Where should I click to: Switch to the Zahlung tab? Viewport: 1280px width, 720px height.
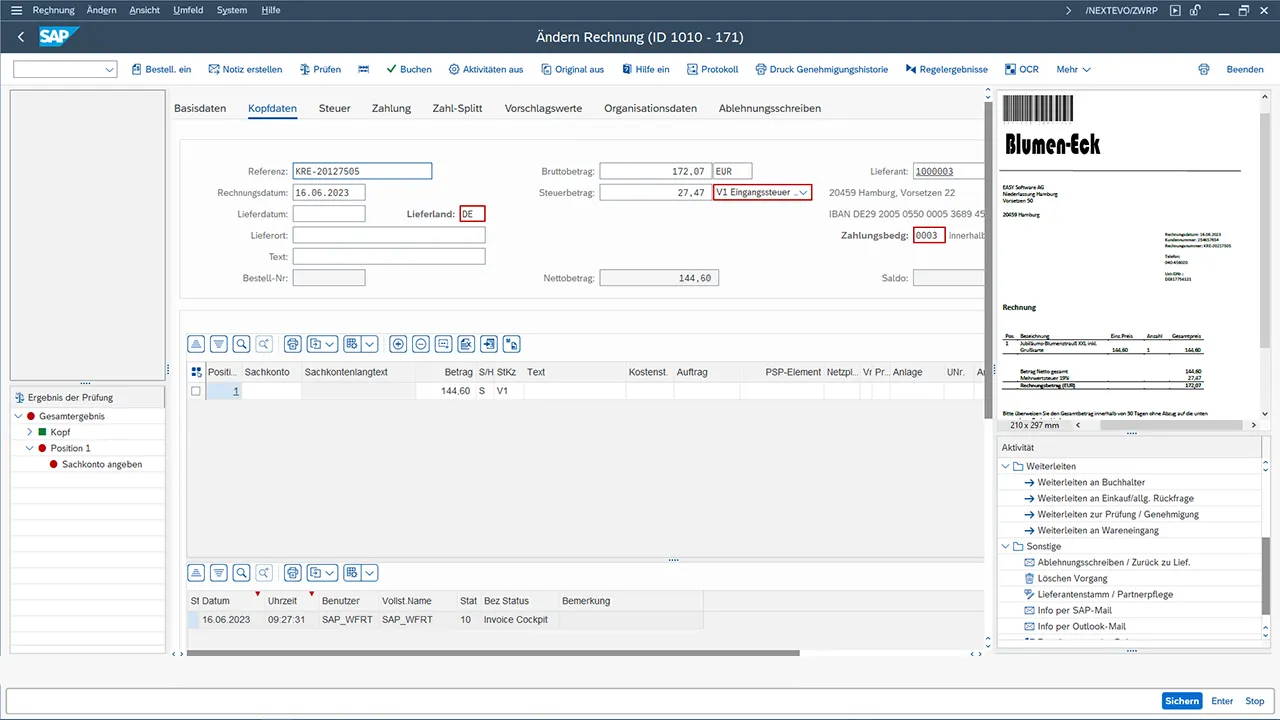(x=391, y=108)
